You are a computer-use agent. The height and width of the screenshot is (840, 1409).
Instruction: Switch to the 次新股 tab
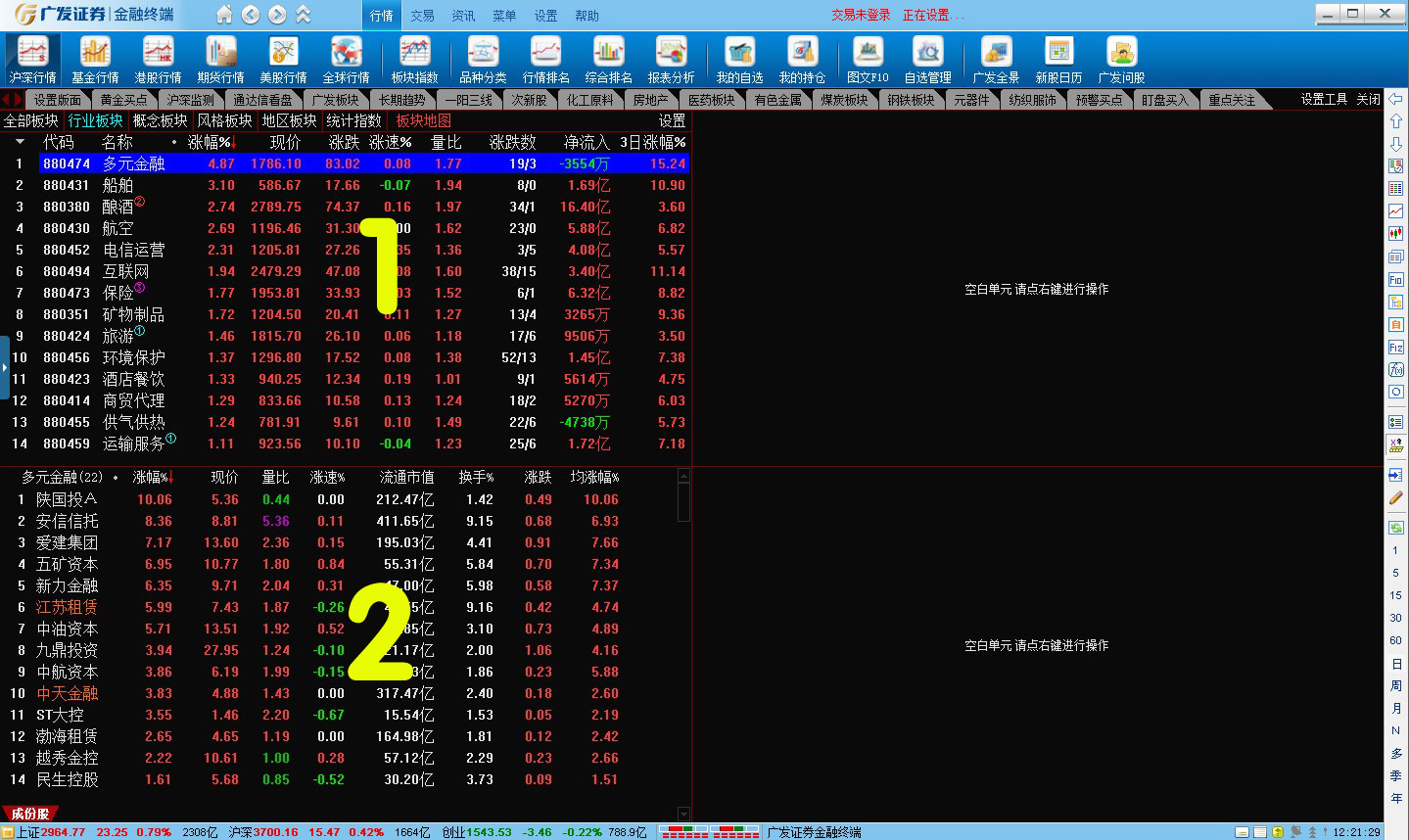coord(528,100)
